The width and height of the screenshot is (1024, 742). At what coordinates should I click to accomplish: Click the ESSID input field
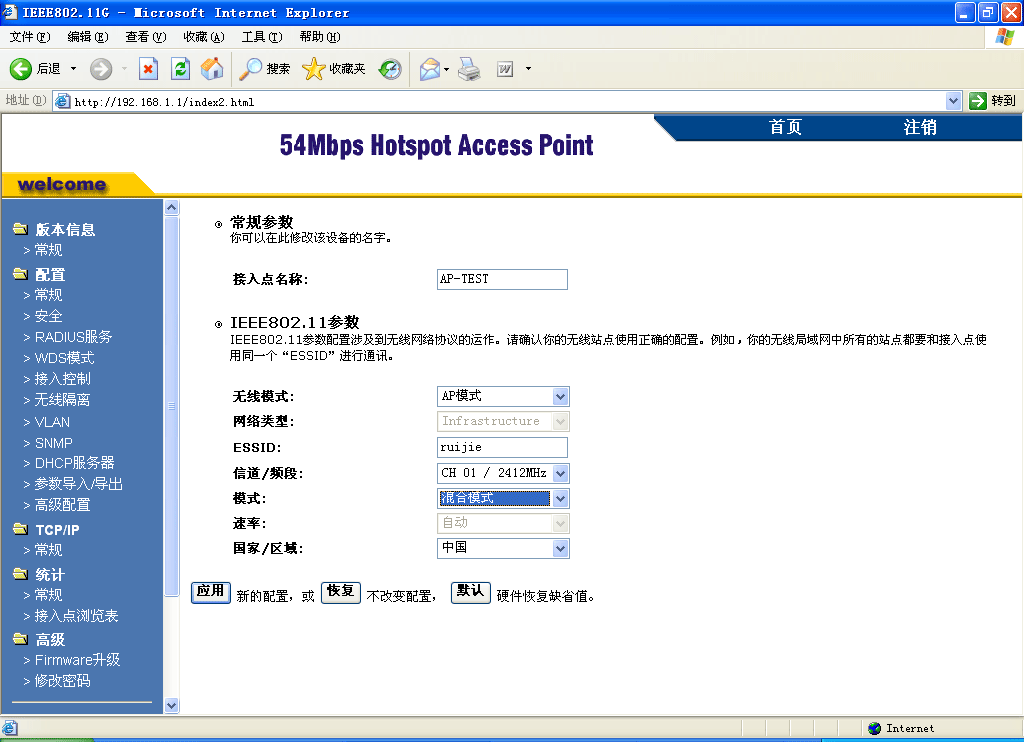tap(502, 448)
